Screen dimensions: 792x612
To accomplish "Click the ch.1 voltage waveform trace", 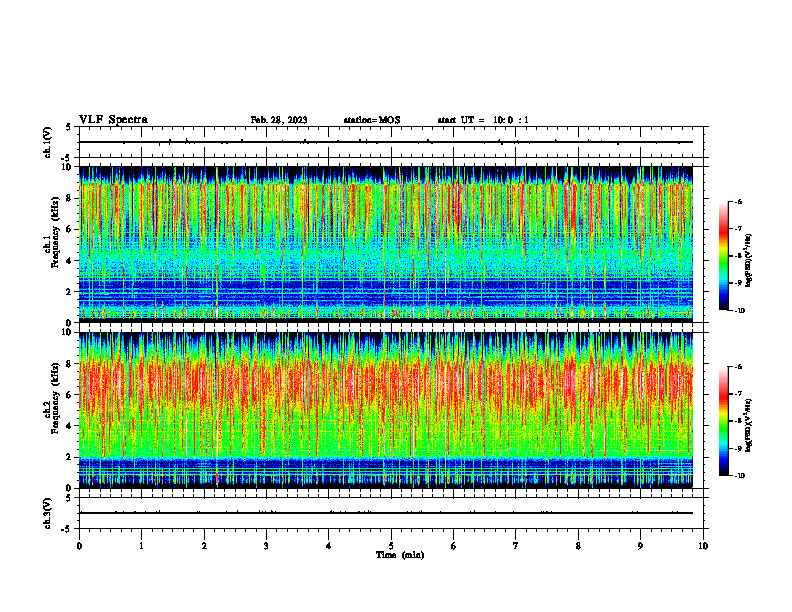I will click(386, 142).
